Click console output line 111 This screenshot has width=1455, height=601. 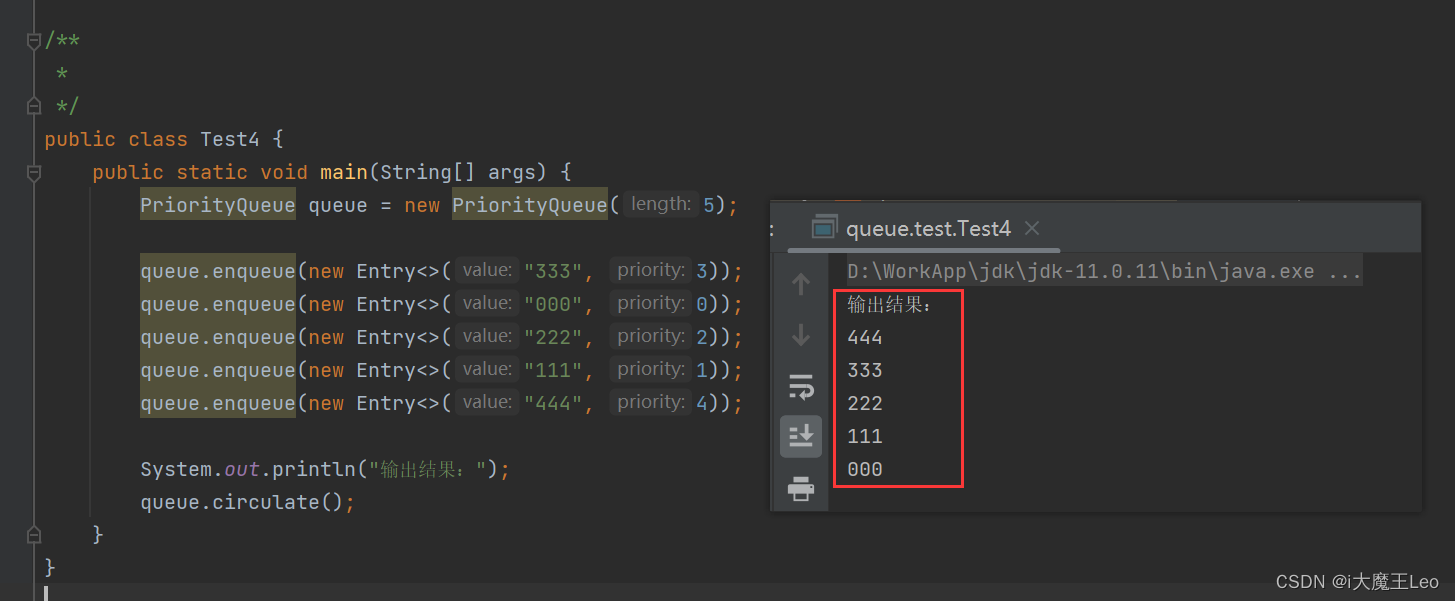pyautogui.click(x=865, y=437)
